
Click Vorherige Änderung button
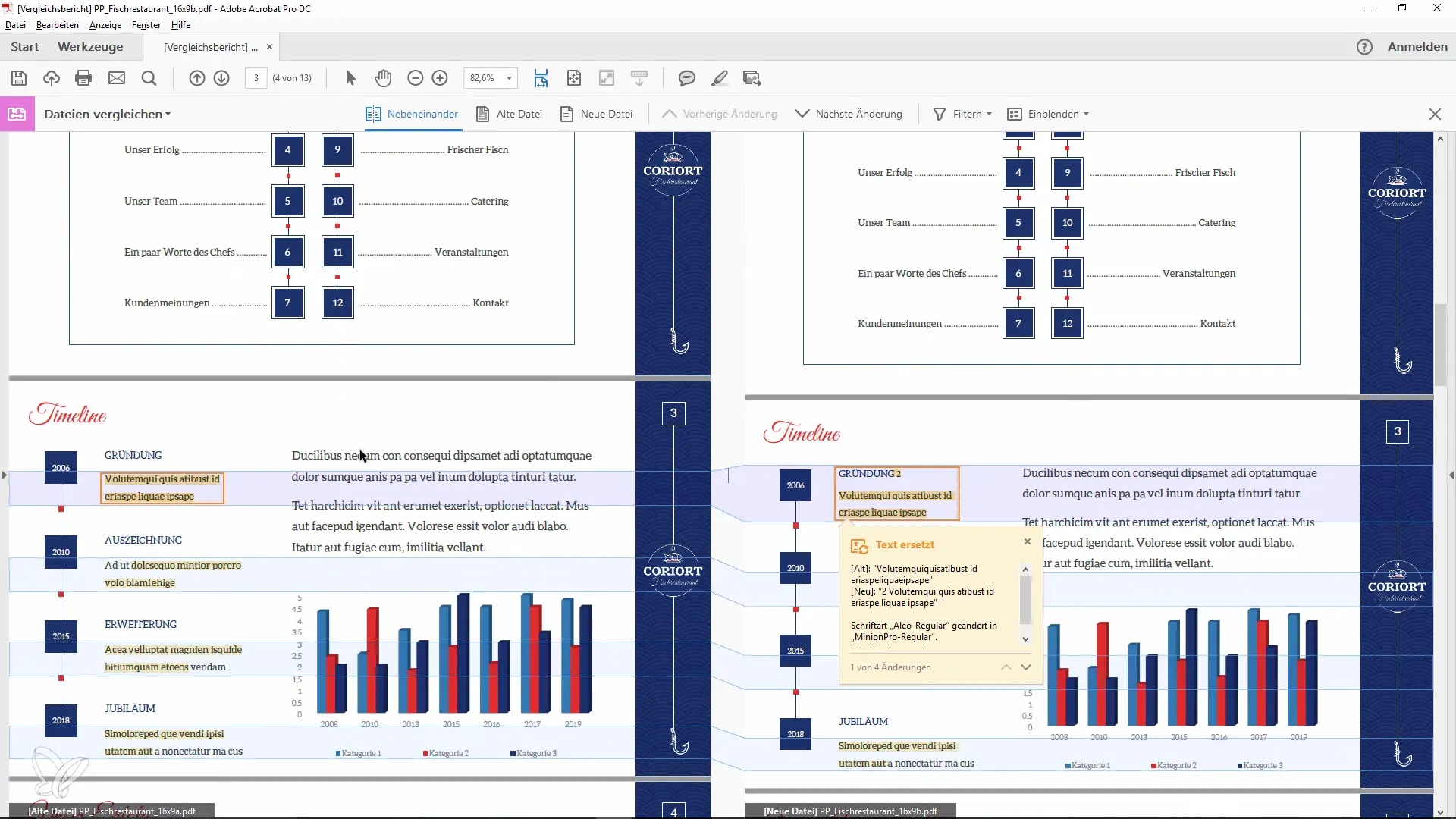click(720, 115)
